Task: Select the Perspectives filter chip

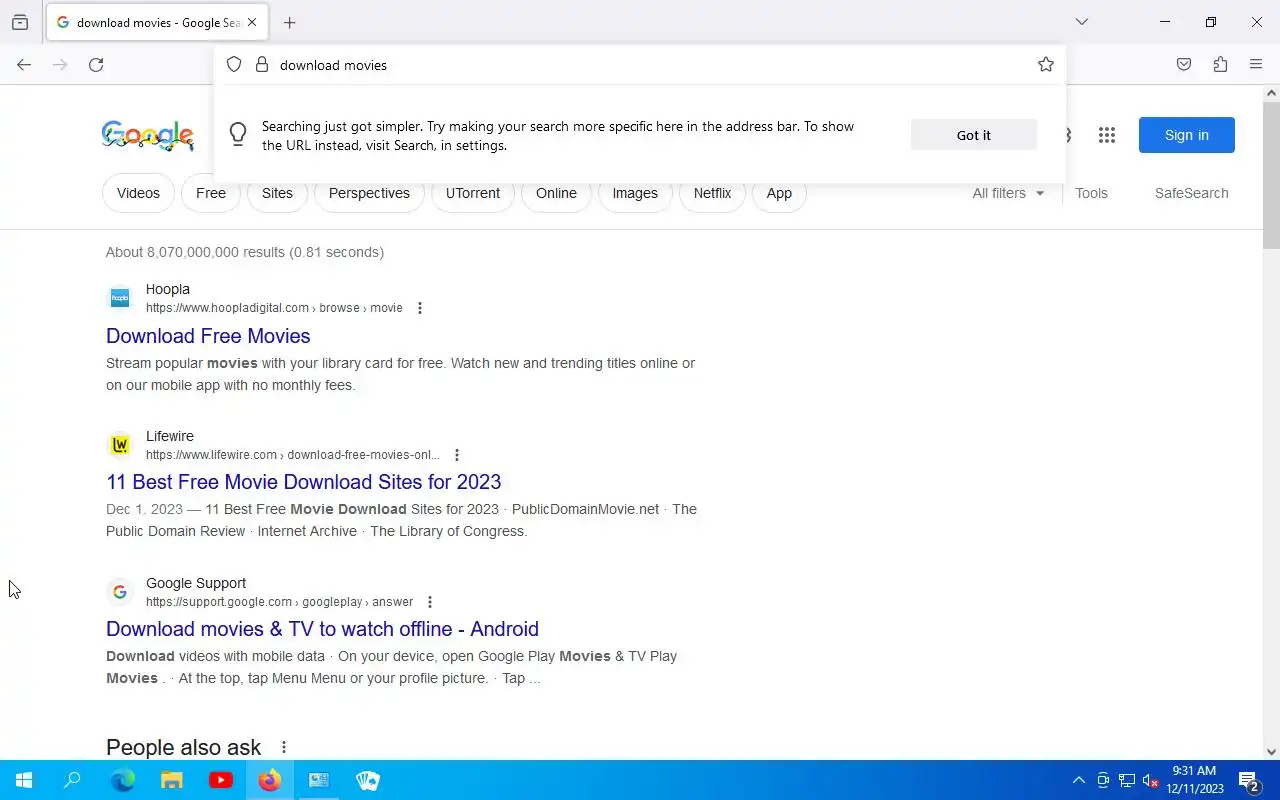Action: click(369, 193)
